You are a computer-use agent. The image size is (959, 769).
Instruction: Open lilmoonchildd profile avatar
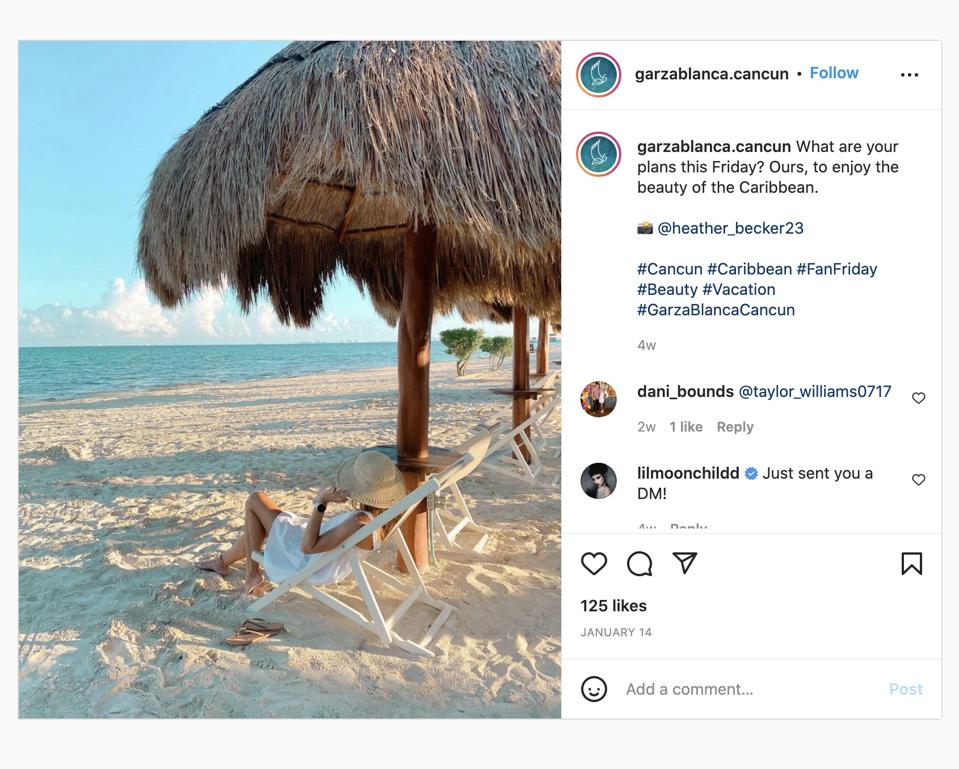(x=599, y=481)
